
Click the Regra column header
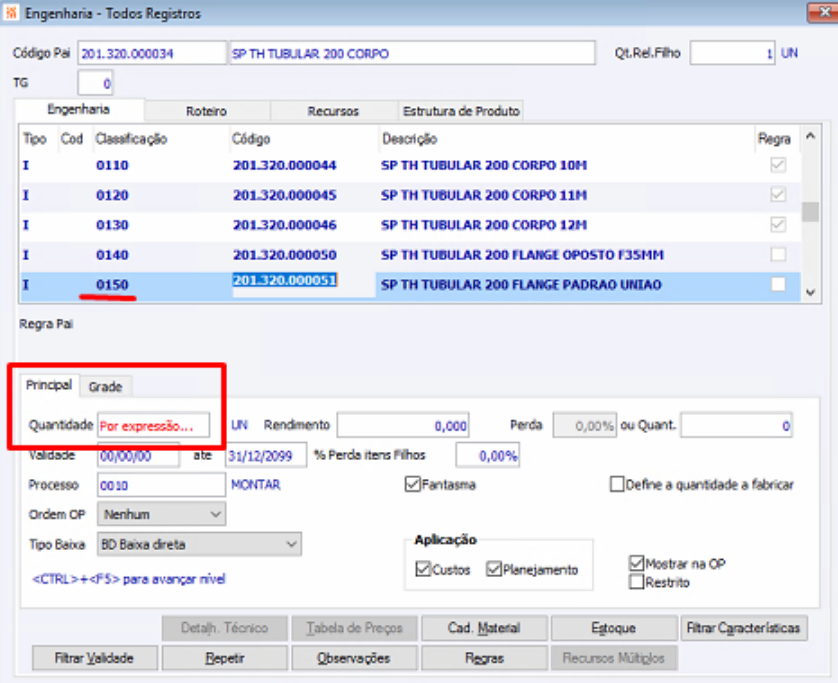coord(773,139)
